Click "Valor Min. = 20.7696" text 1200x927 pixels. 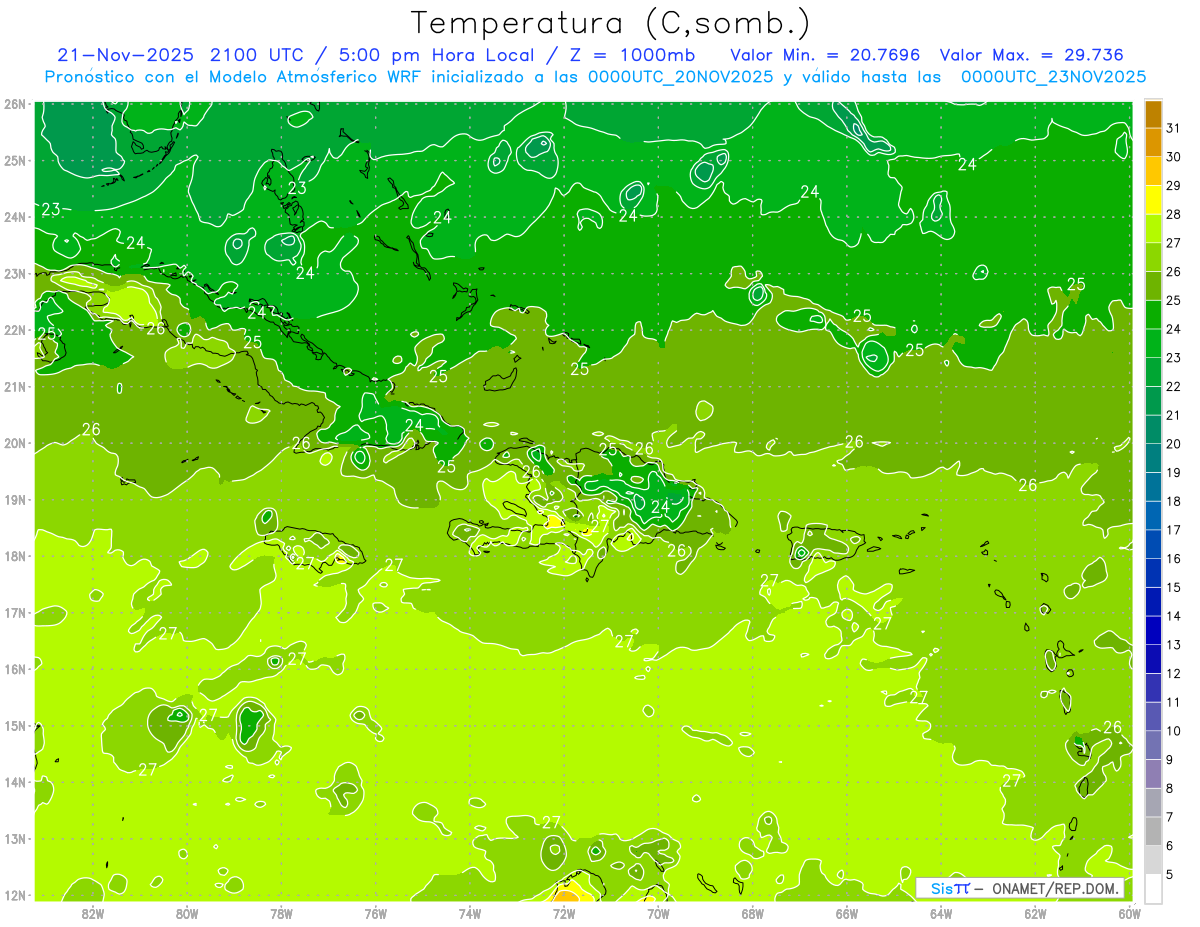(825, 55)
